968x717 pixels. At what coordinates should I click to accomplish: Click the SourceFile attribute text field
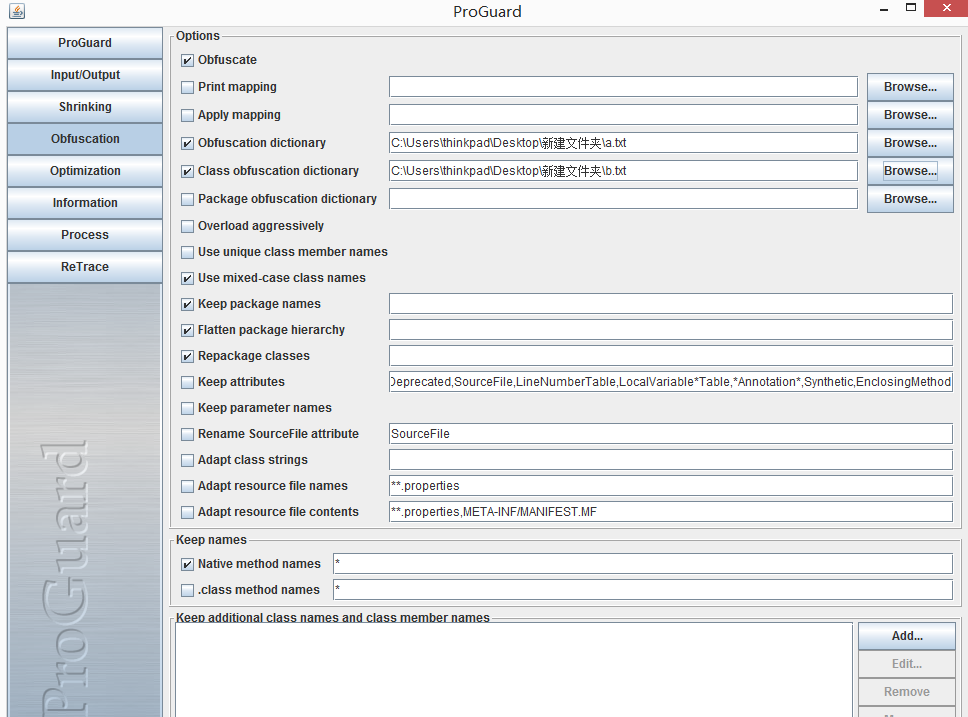click(671, 434)
